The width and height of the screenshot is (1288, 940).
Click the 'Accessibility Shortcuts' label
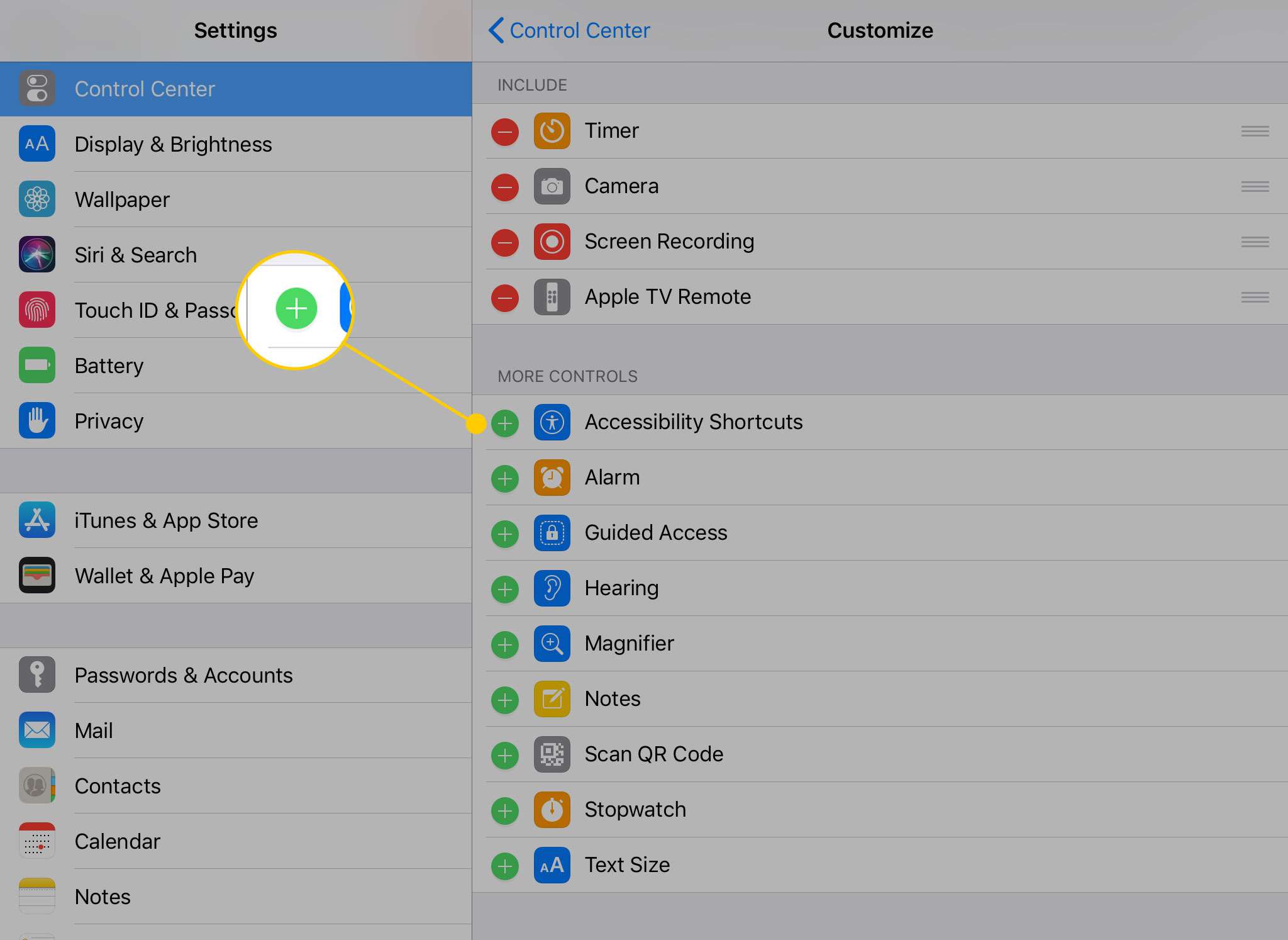(x=694, y=422)
